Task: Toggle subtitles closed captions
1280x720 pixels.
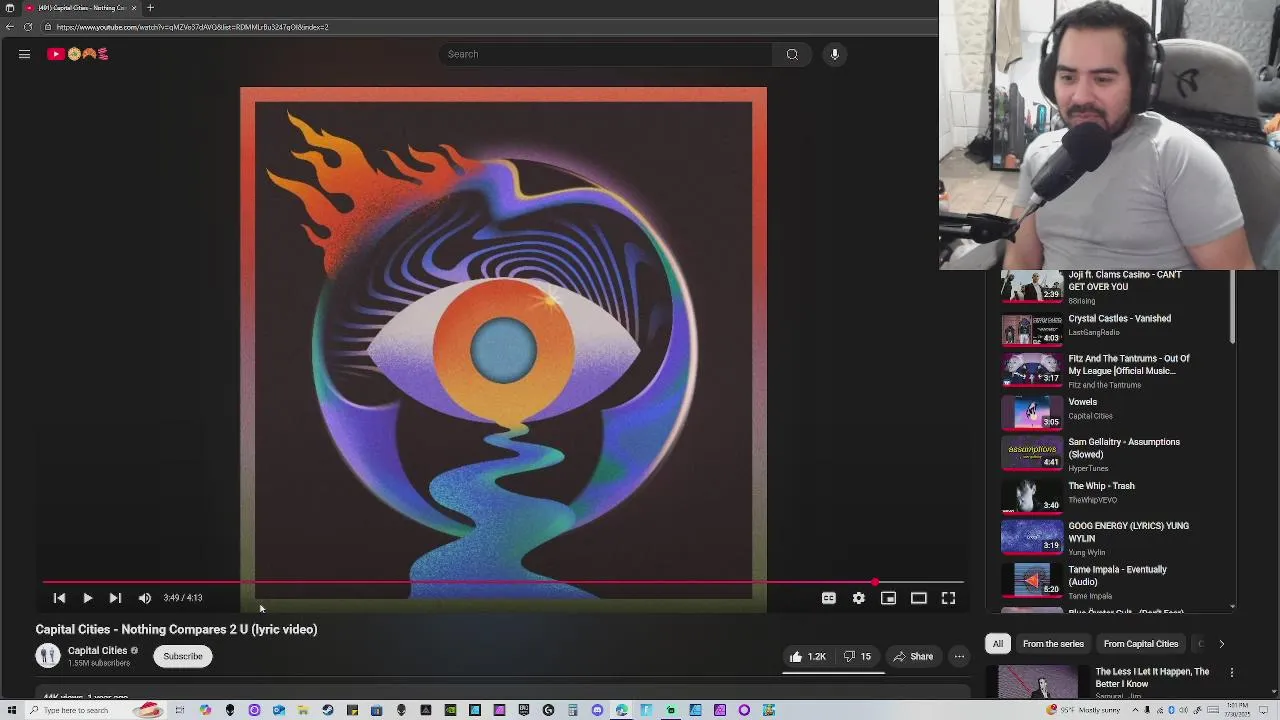Action: point(829,598)
